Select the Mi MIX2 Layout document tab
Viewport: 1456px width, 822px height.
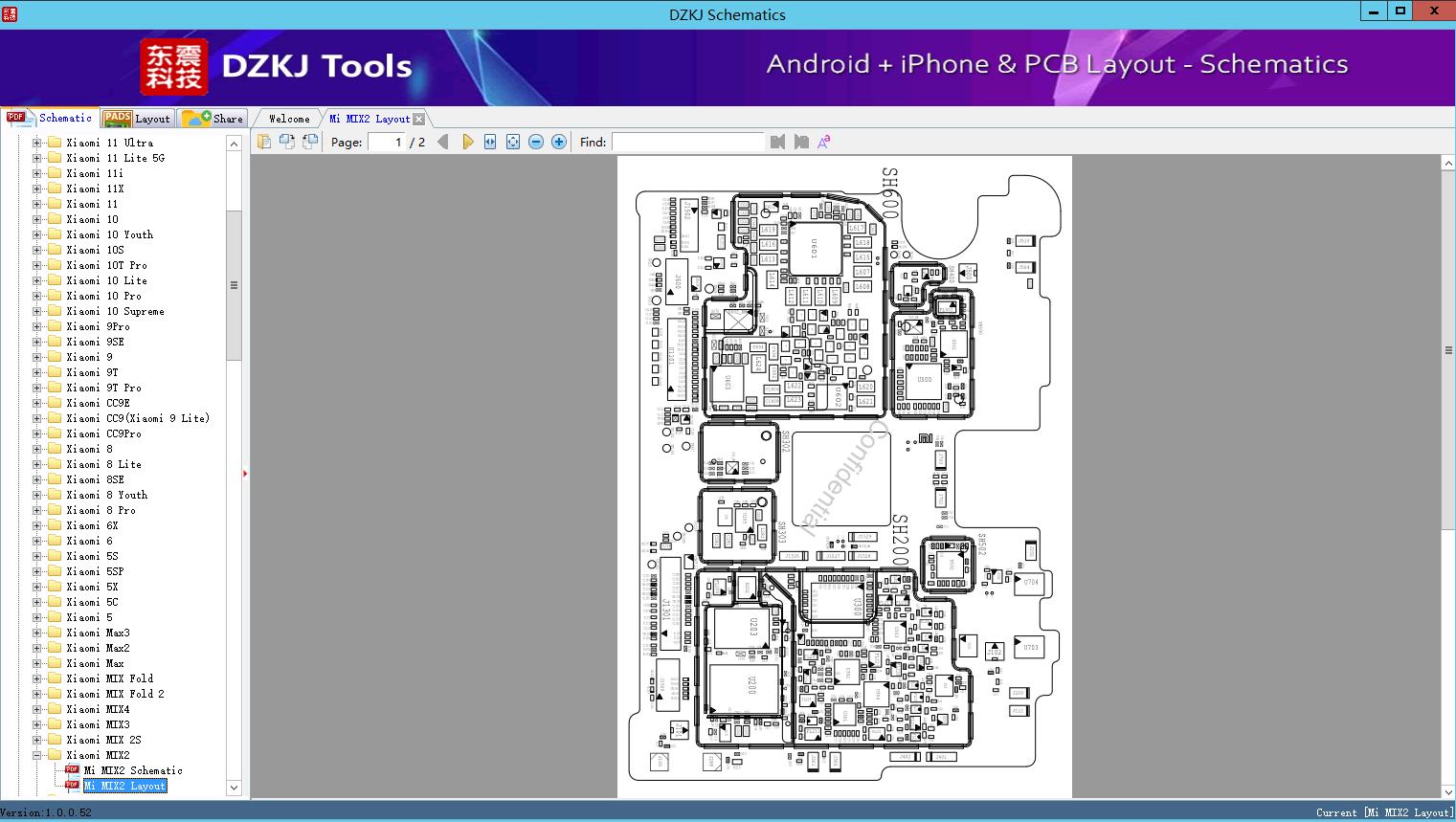pyautogui.click(x=370, y=119)
